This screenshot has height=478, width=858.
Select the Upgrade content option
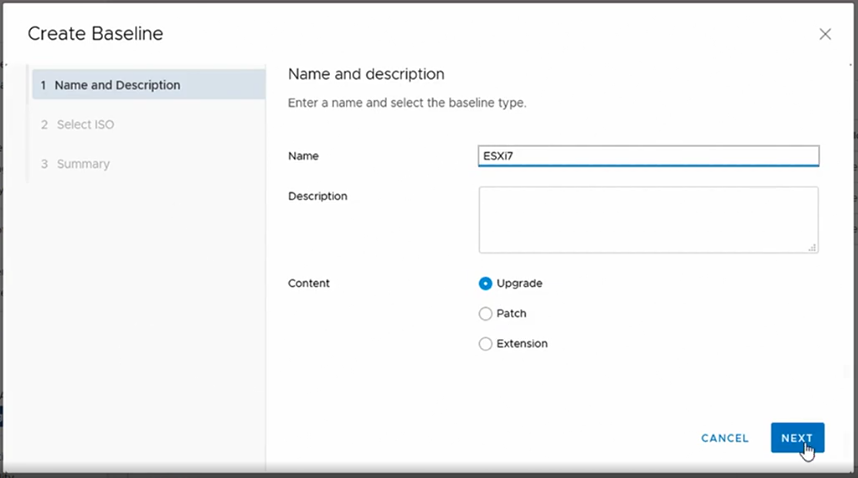tap(485, 283)
